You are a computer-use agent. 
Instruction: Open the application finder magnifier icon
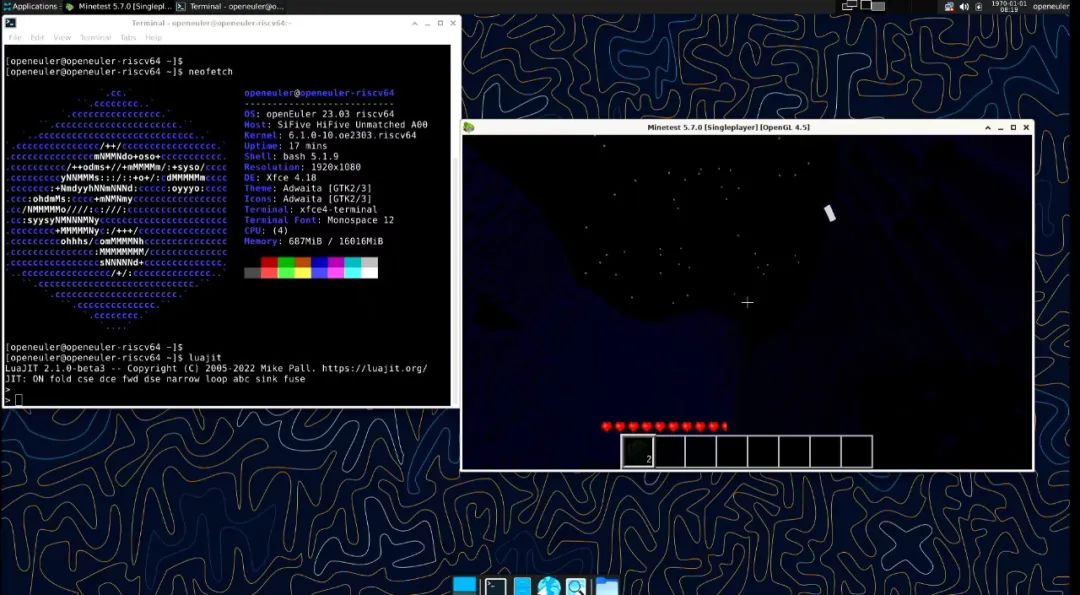(576, 587)
